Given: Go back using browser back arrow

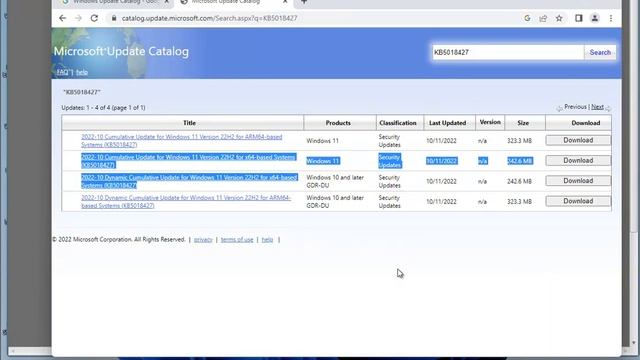Looking at the screenshot, I should [x=62, y=18].
